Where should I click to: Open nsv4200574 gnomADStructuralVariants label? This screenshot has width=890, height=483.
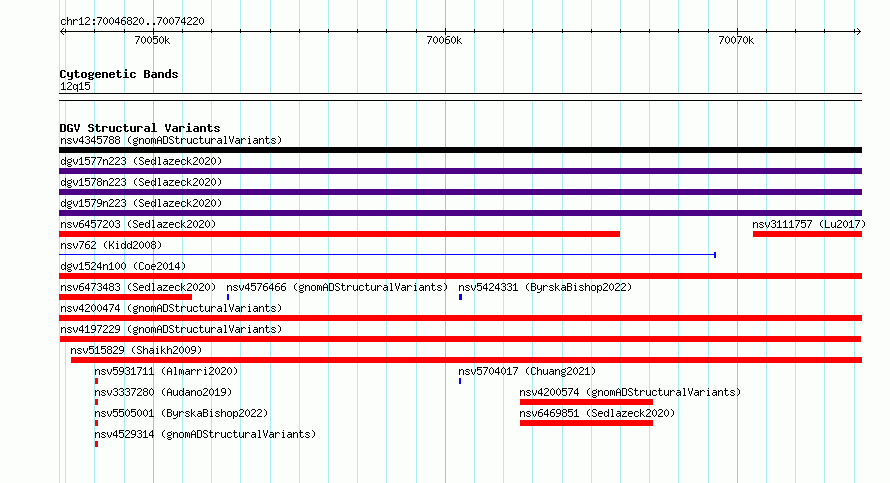point(630,392)
